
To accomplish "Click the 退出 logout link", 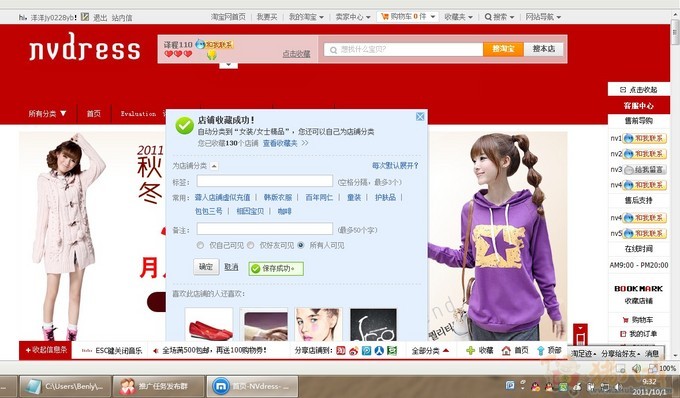I will (100, 18).
